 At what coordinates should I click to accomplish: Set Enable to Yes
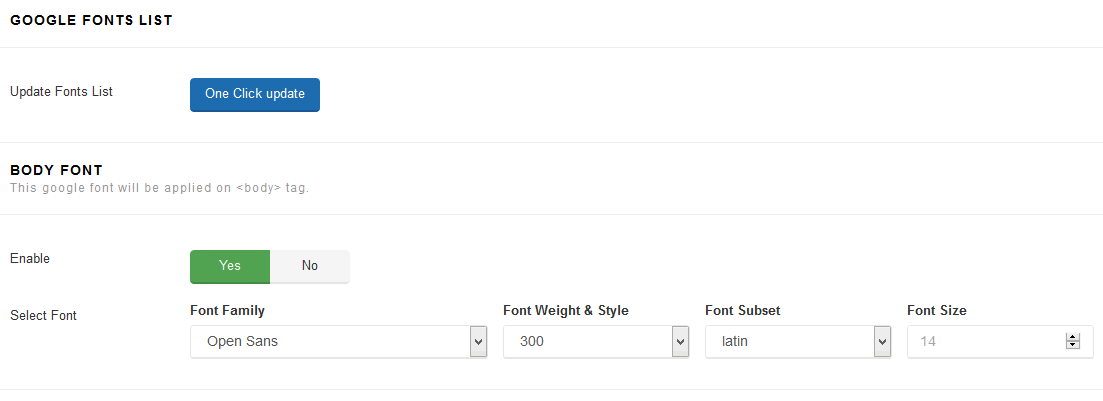tap(230, 266)
